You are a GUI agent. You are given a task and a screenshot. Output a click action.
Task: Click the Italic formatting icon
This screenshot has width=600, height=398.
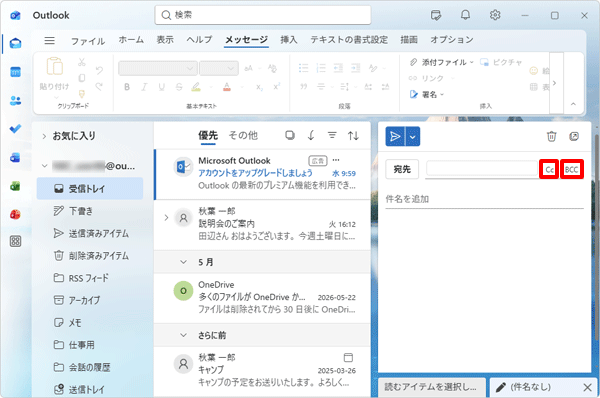(144, 87)
